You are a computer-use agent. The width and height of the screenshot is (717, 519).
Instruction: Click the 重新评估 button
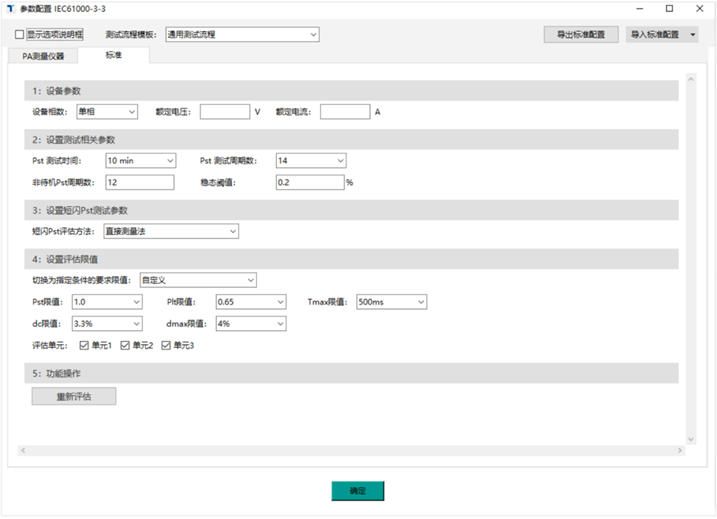click(x=74, y=396)
